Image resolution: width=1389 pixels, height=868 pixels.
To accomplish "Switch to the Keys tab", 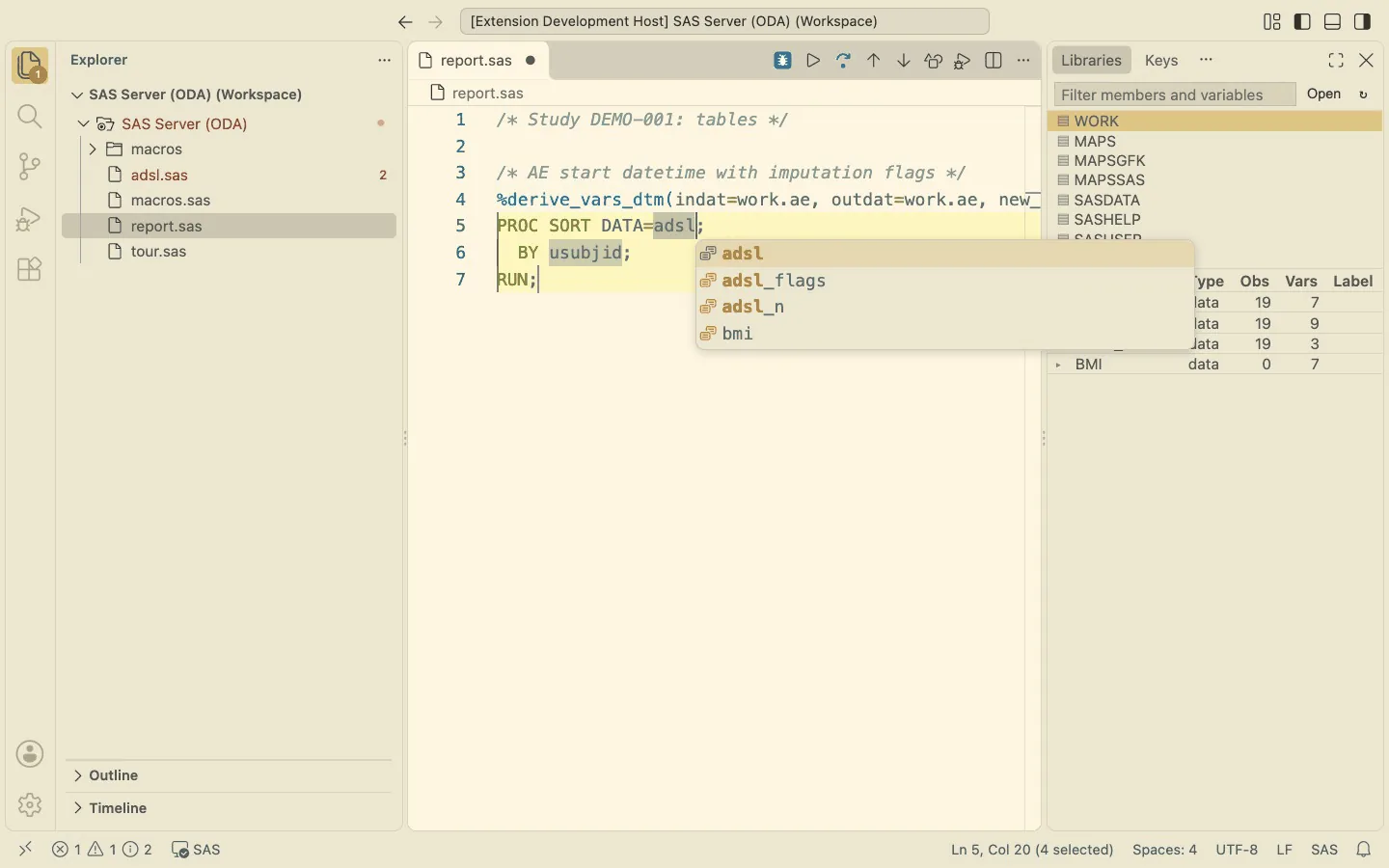I will [x=1162, y=60].
